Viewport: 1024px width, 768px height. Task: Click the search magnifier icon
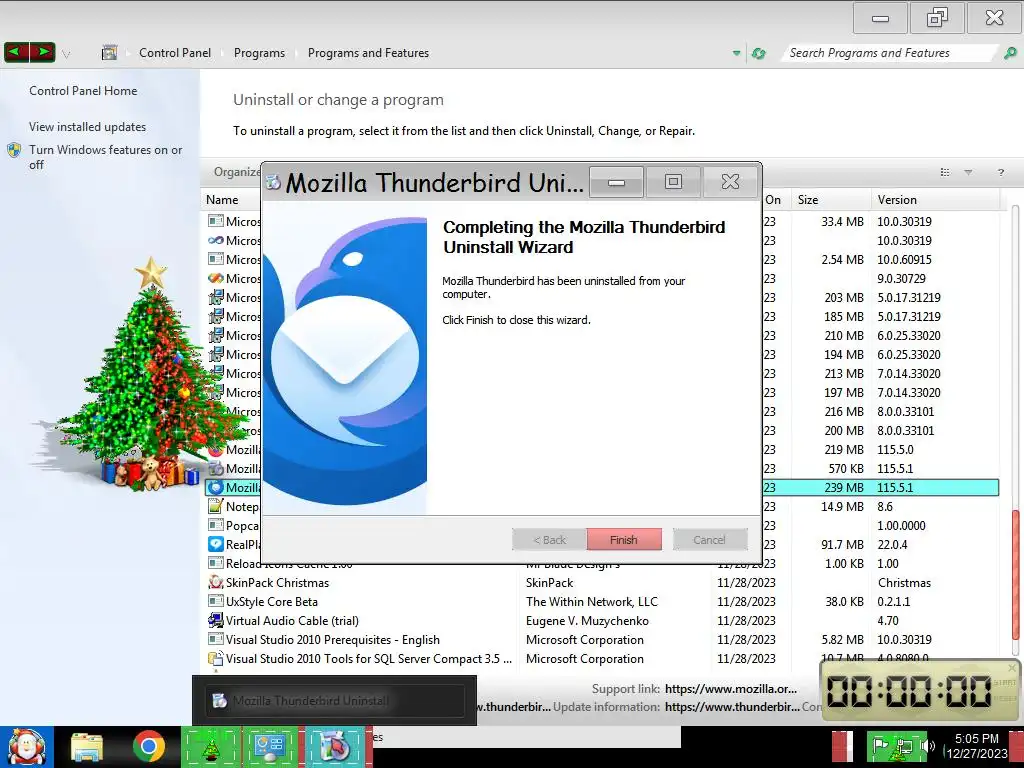click(1010, 54)
